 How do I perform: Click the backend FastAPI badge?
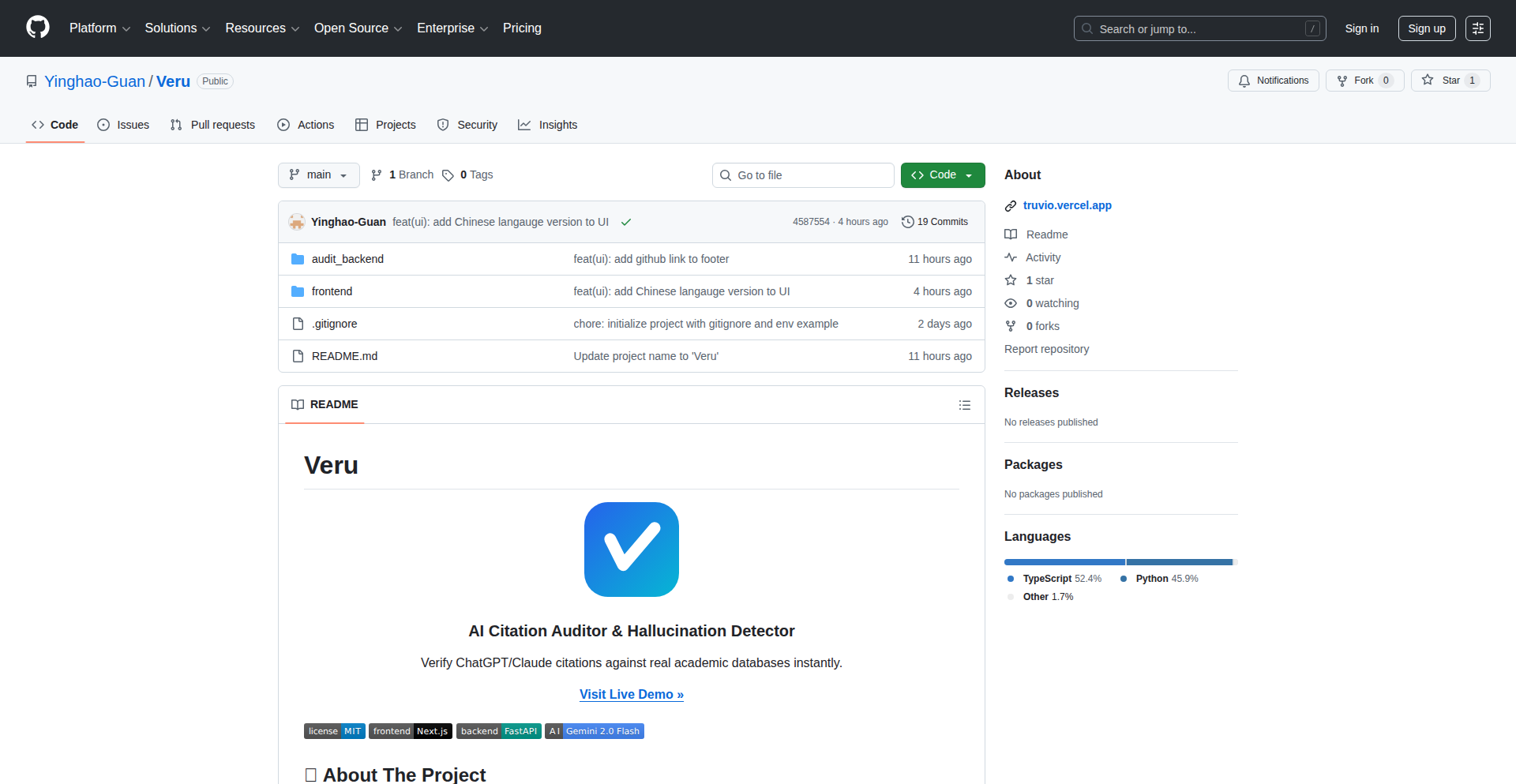[x=499, y=731]
